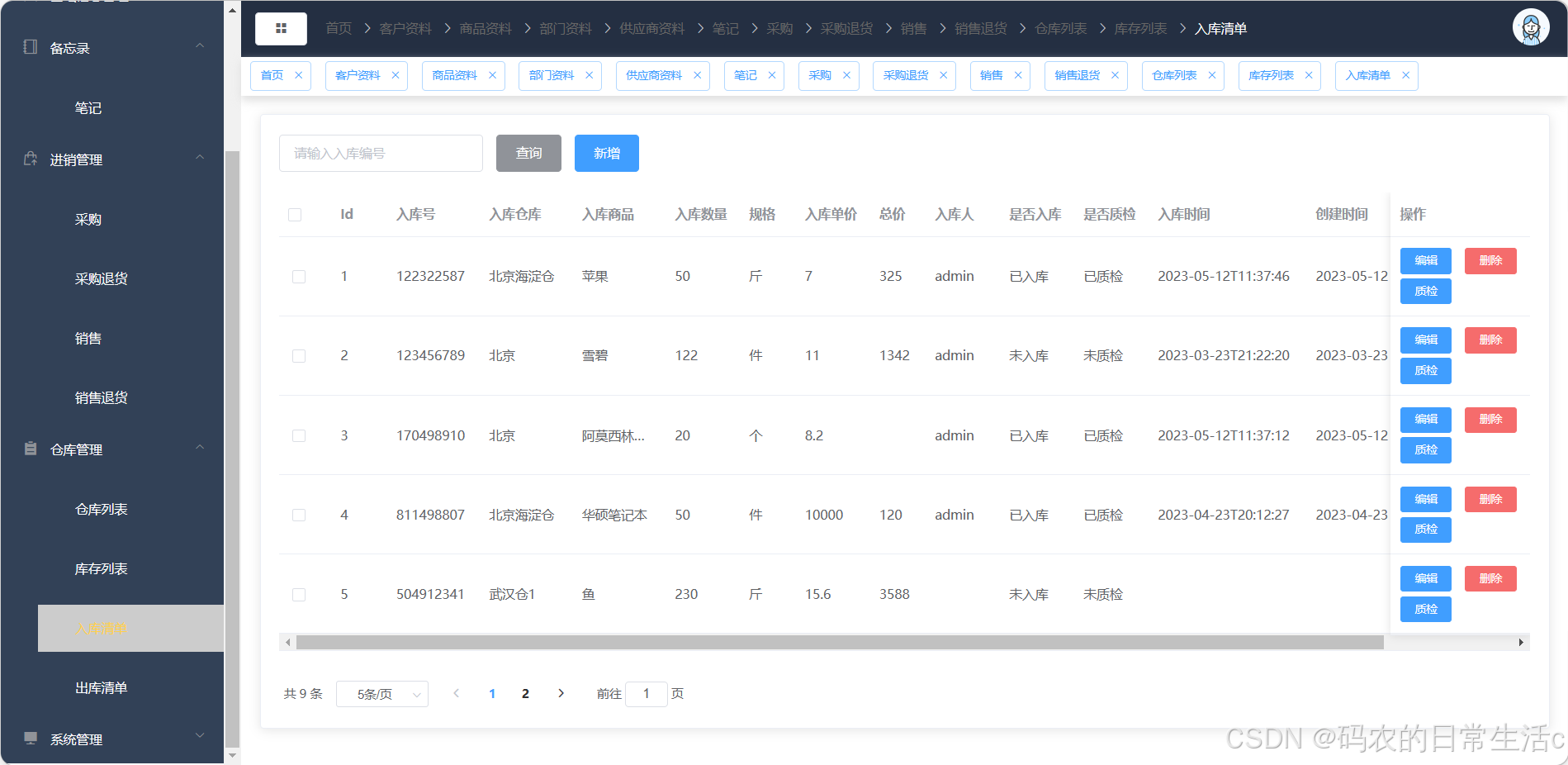This screenshot has height=765, width=1568.
Task: Click the 系统管理 sidebar icon
Action: [31, 739]
